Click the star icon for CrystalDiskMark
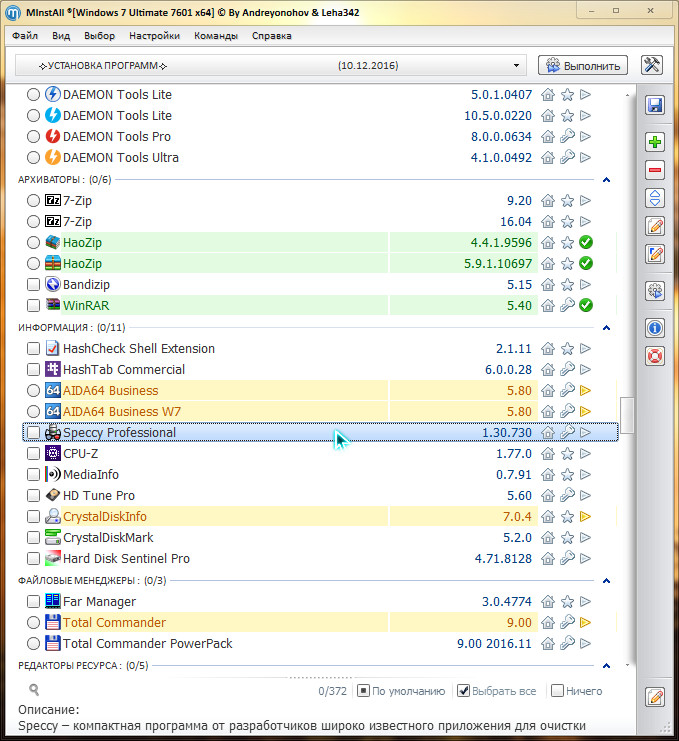This screenshot has height=741, width=679. point(567,538)
